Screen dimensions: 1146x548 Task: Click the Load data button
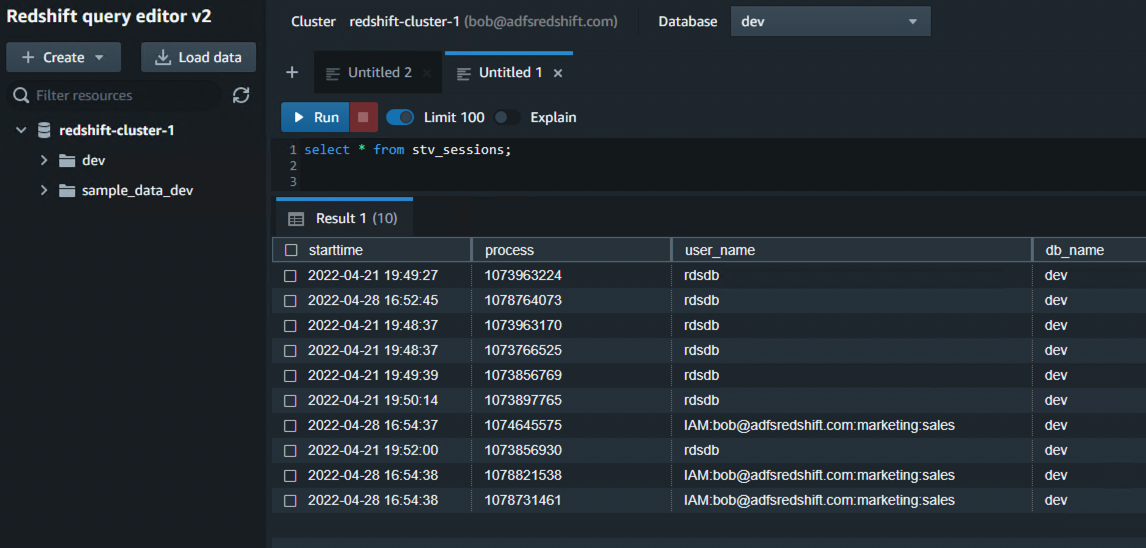[199, 57]
